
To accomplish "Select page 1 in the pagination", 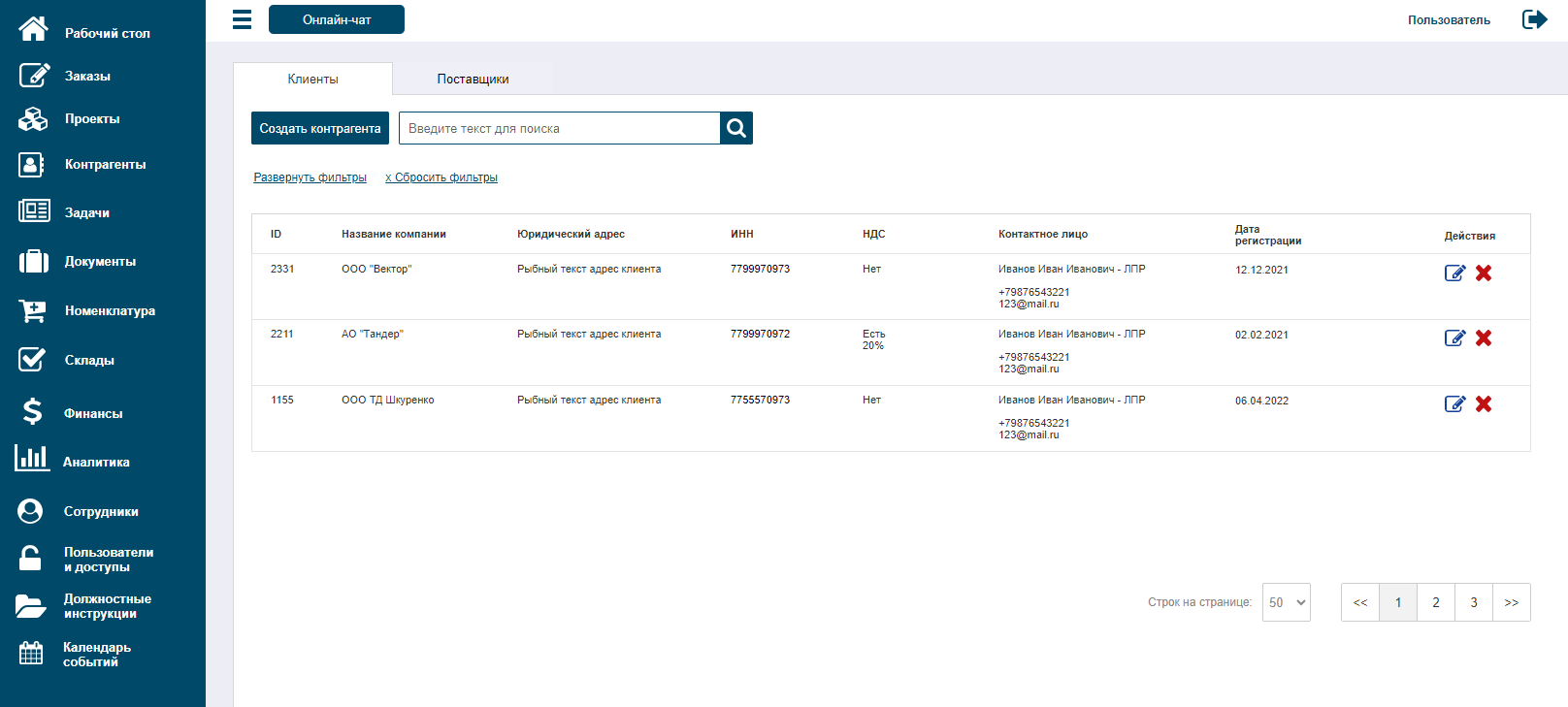I will click(1398, 602).
